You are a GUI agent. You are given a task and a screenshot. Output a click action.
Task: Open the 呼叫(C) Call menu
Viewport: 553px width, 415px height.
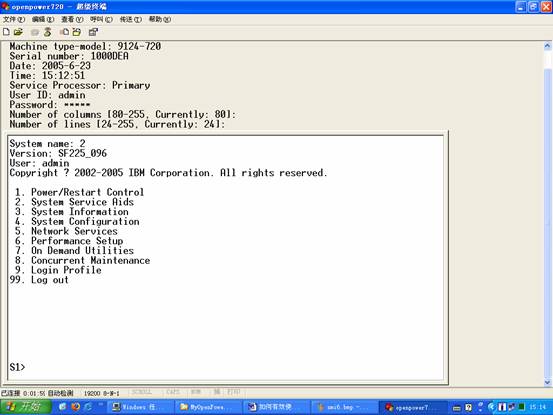101,19
